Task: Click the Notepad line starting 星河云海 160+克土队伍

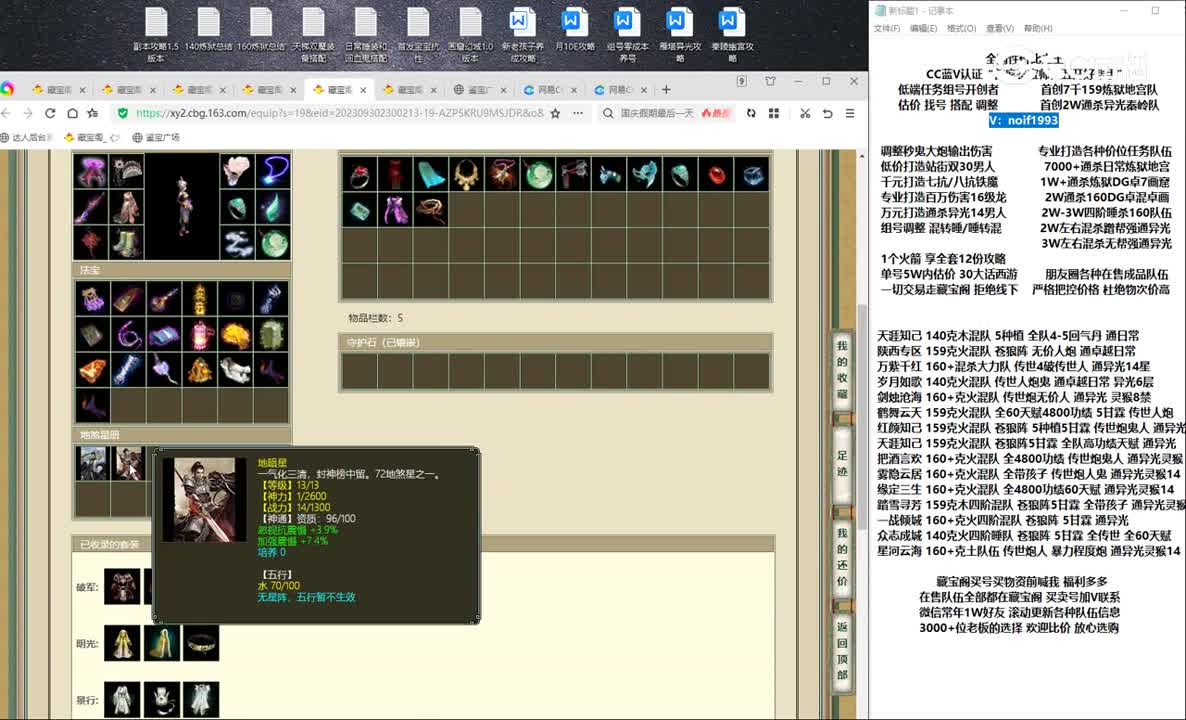Action: click(x=1029, y=551)
